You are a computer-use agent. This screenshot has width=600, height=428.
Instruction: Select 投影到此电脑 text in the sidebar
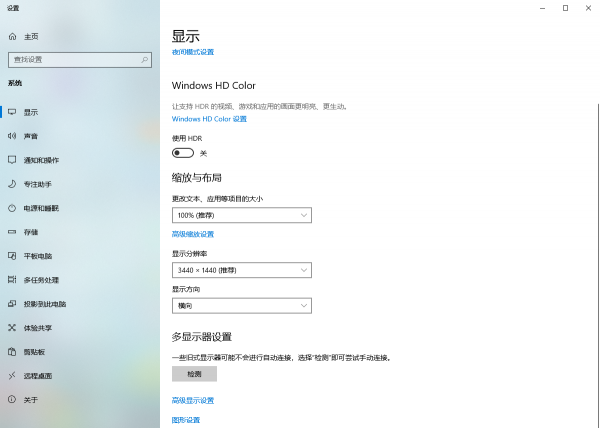click(x=45, y=304)
